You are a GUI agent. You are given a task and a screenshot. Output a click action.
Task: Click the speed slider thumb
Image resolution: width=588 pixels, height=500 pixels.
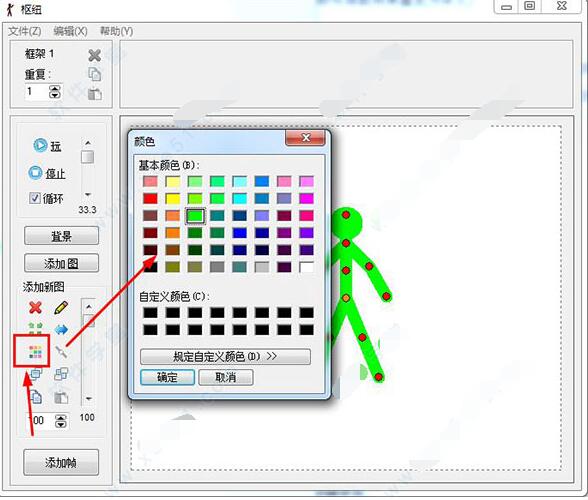(x=88, y=157)
